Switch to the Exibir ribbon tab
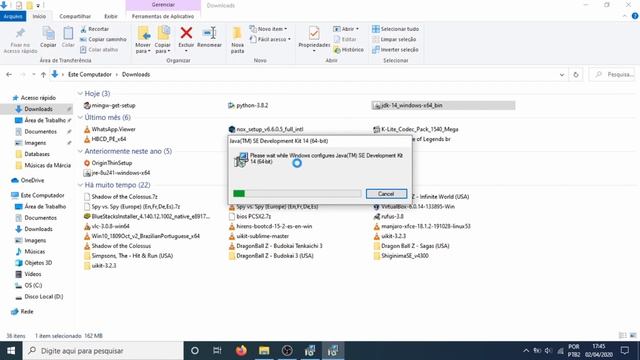Viewport: 640px width, 360px height. [x=111, y=16]
